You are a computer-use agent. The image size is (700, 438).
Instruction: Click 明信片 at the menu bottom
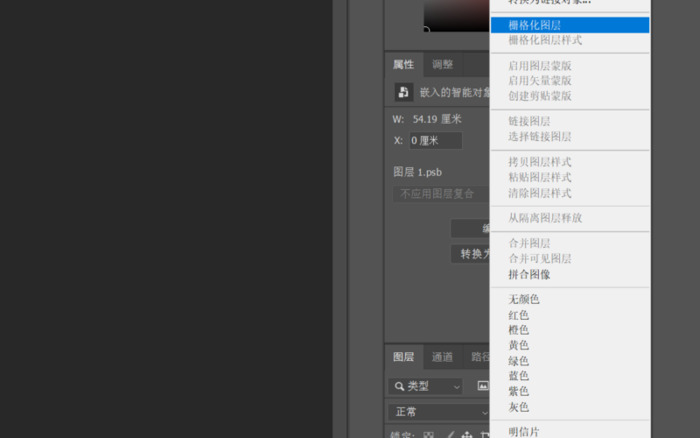pyautogui.click(x=570, y=432)
